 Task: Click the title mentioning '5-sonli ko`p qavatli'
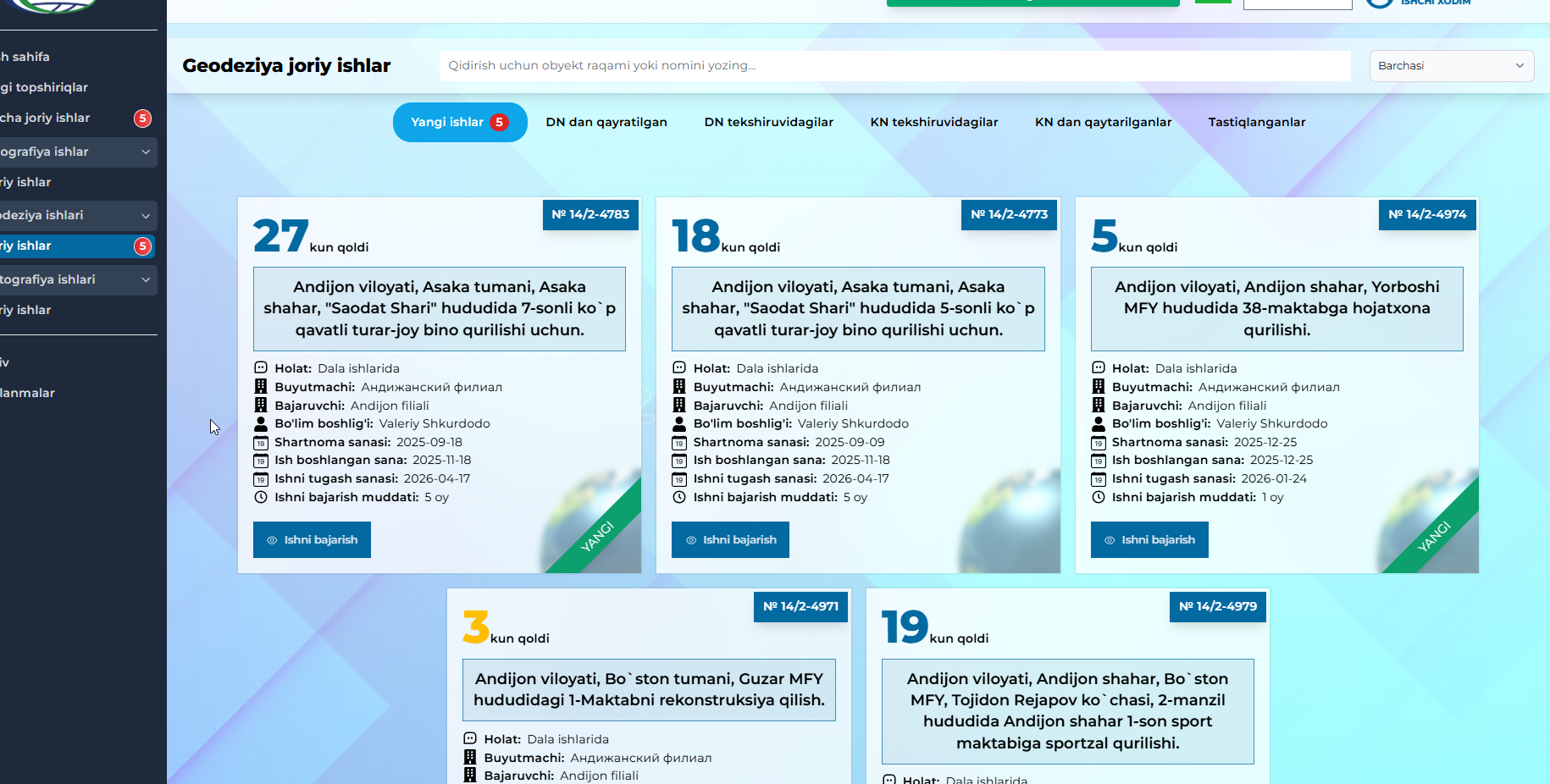click(858, 309)
